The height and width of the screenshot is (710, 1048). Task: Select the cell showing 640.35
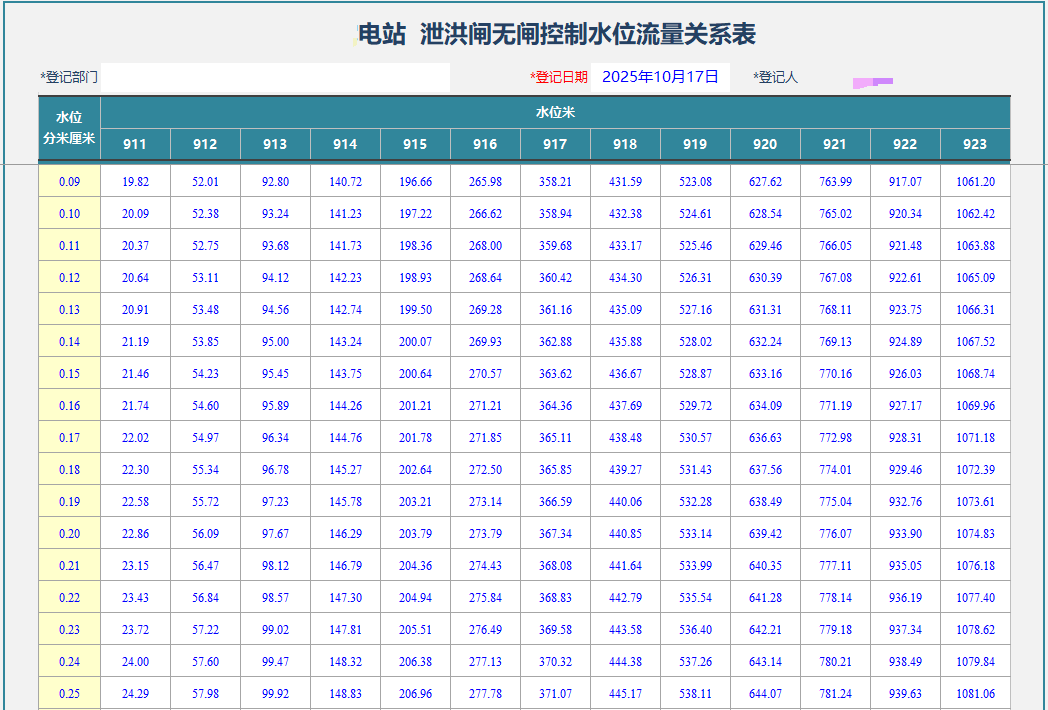coord(765,566)
